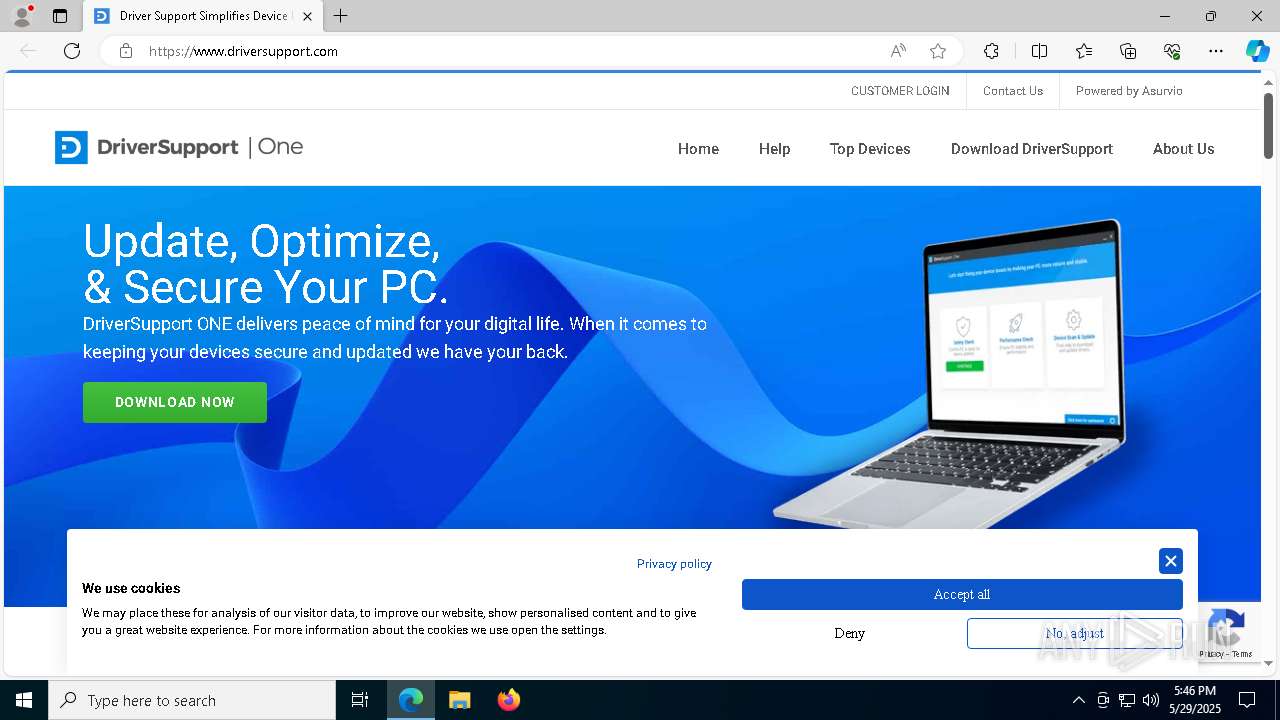The width and height of the screenshot is (1280, 720).
Task: Close the cookie banner
Action: [x=1171, y=561]
